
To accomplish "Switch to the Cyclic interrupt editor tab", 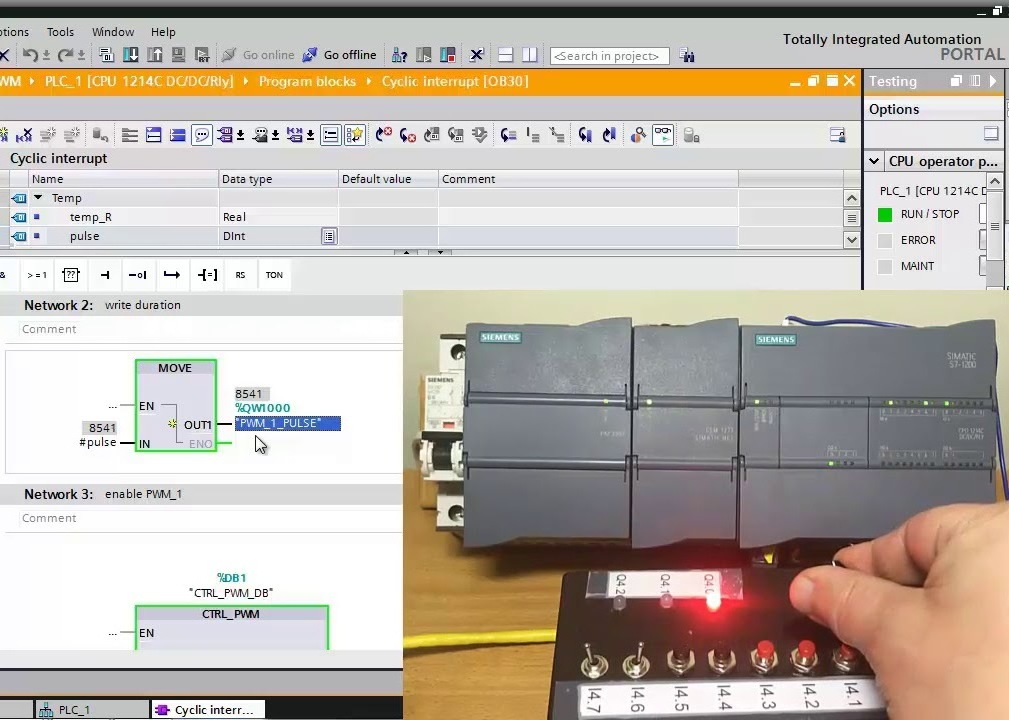I will pos(206,710).
